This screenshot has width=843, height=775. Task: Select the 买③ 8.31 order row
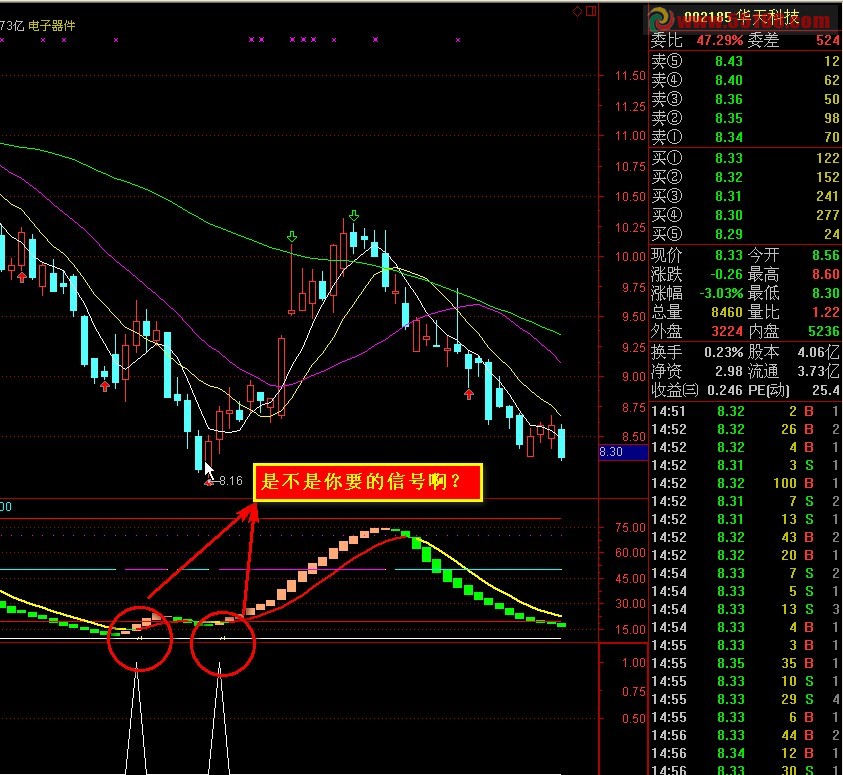pyautogui.click(x=745, y=196)
